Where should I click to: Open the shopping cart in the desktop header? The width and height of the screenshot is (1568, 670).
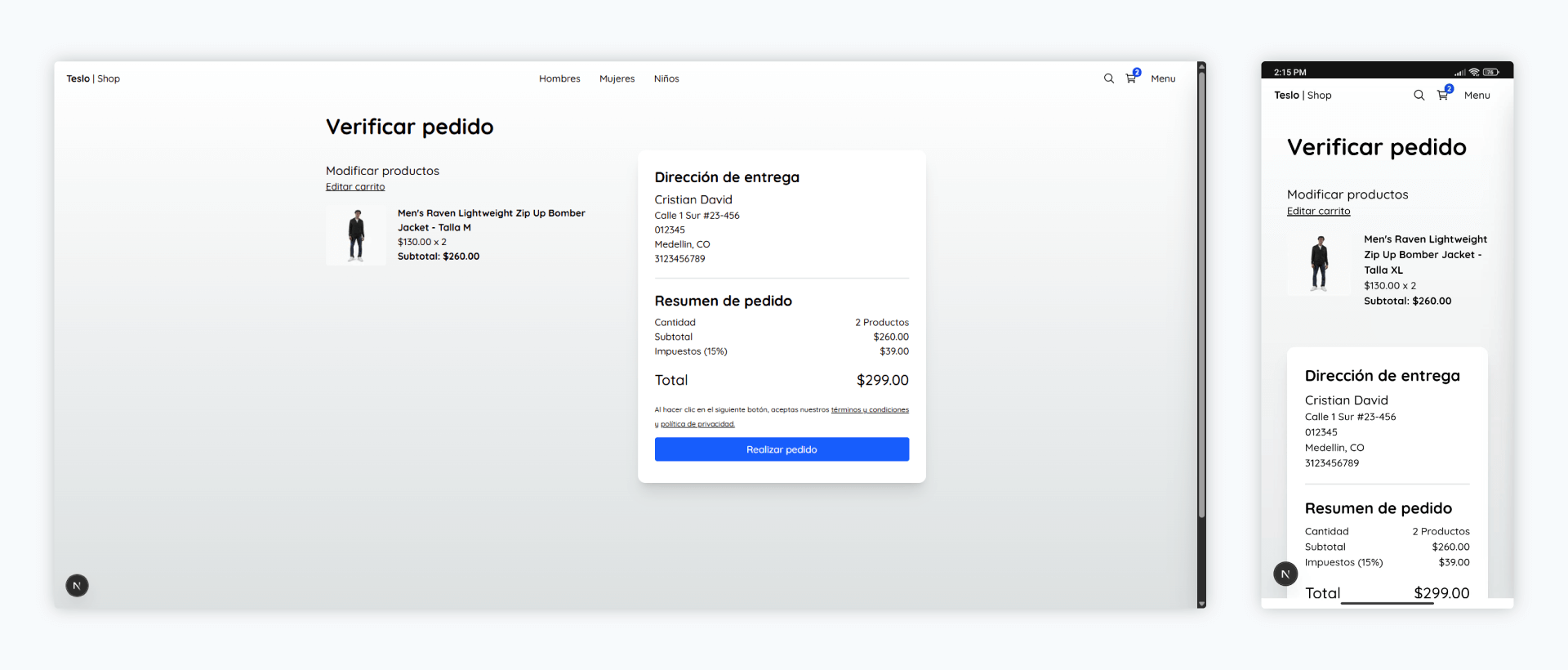(x=1131, y=78)
